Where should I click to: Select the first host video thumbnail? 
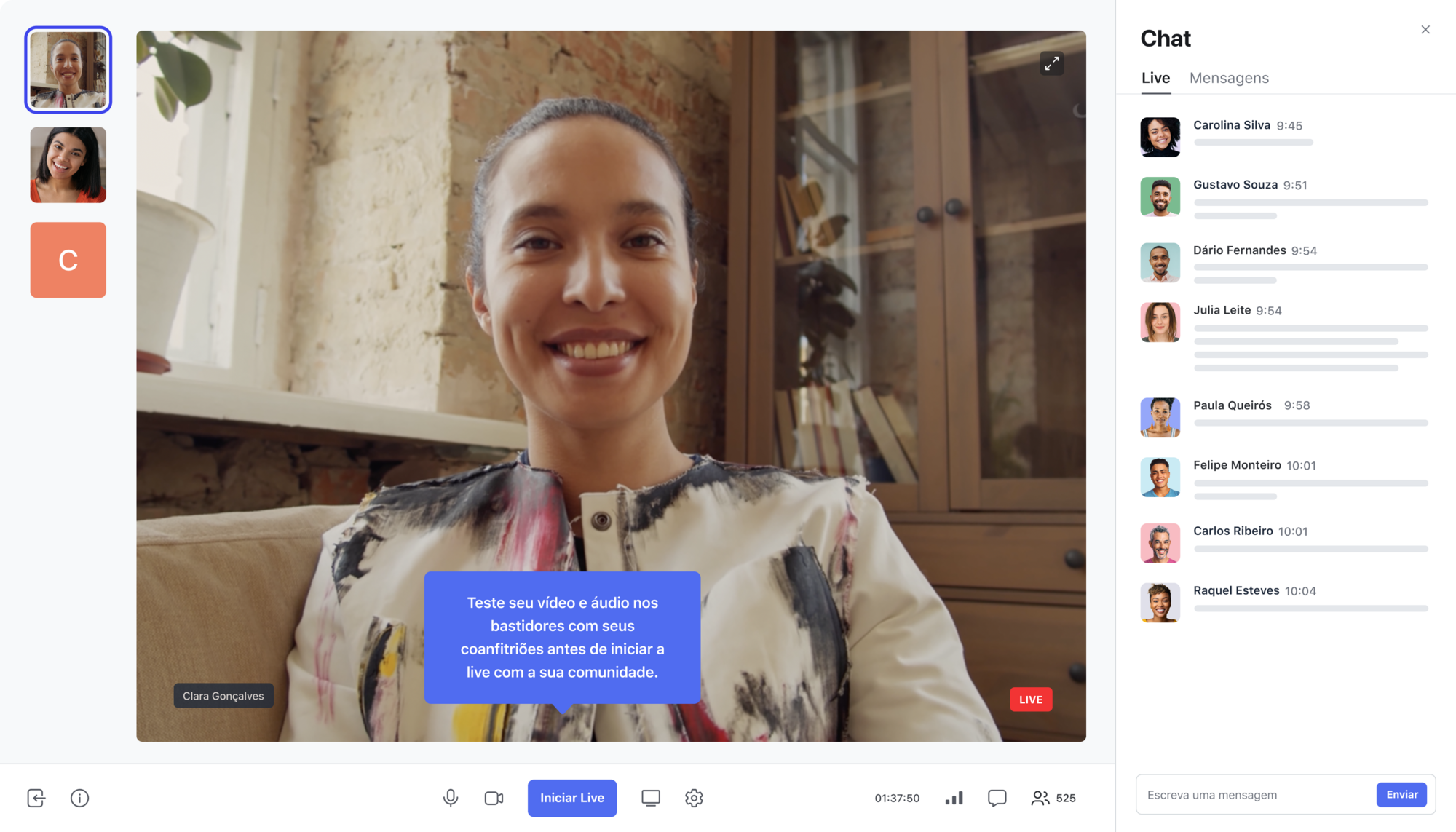[68, 70]
